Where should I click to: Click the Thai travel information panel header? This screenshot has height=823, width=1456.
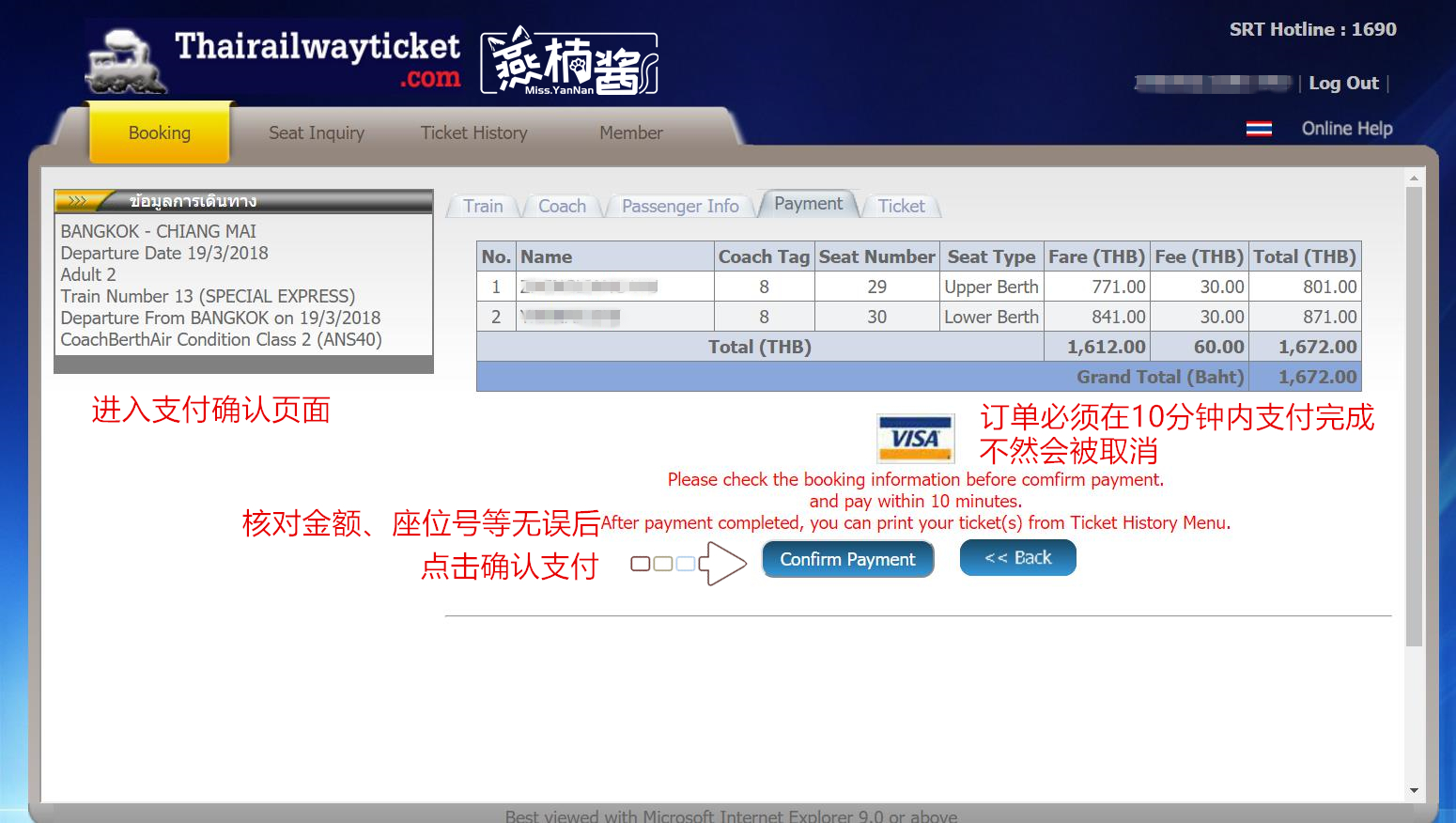[x=243, y=200]
